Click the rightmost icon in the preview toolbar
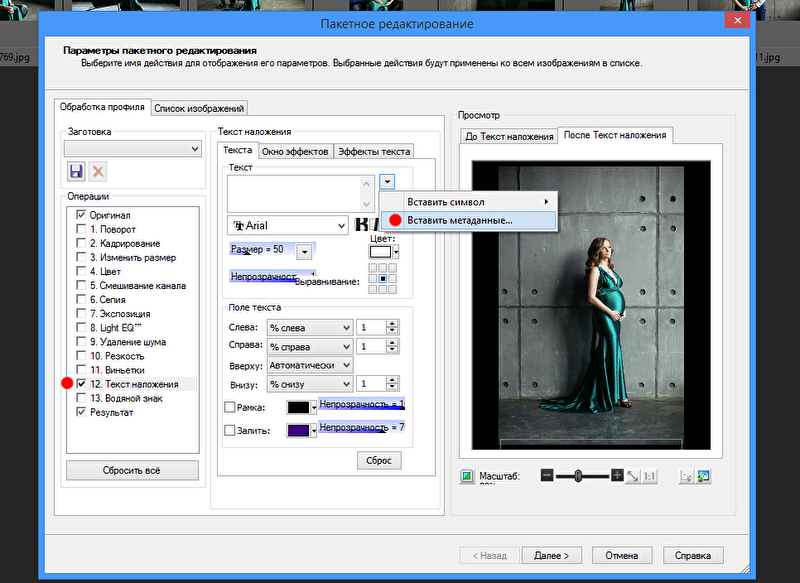This screenshot has width=800, height=583. (x=704, y=476)
